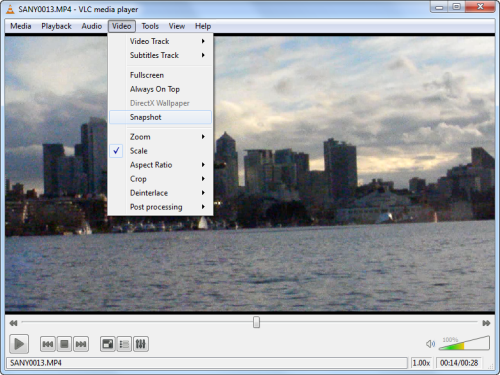Click SANY0013.MP4 status bar title

click(x=207, y=363)
